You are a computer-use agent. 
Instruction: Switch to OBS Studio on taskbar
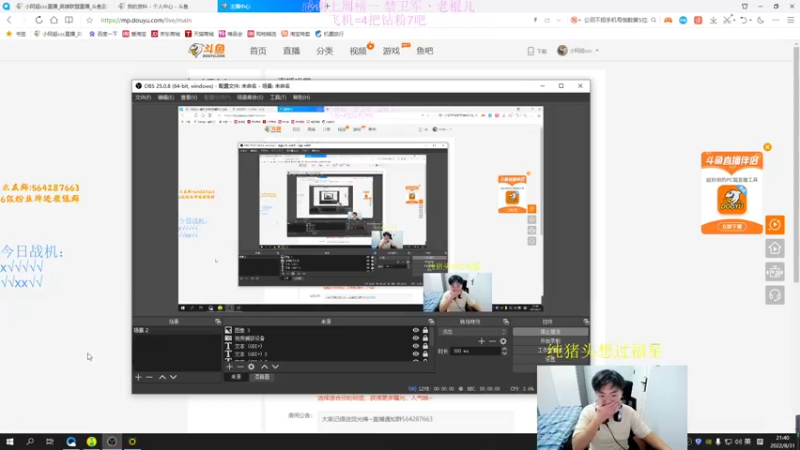[112, 441]
